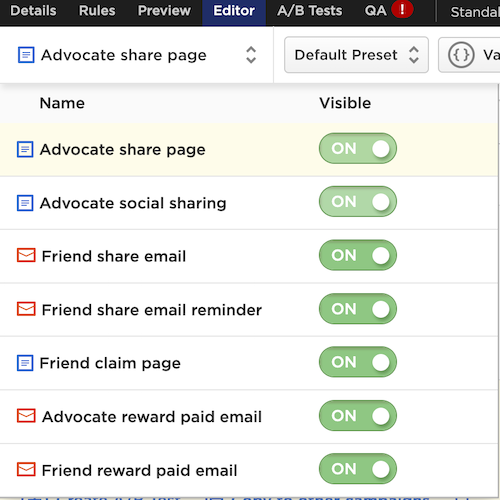Open the Default Preset dropdown
Screen dimensions: 500x500
pyautogui.click(x=356, y=55)
